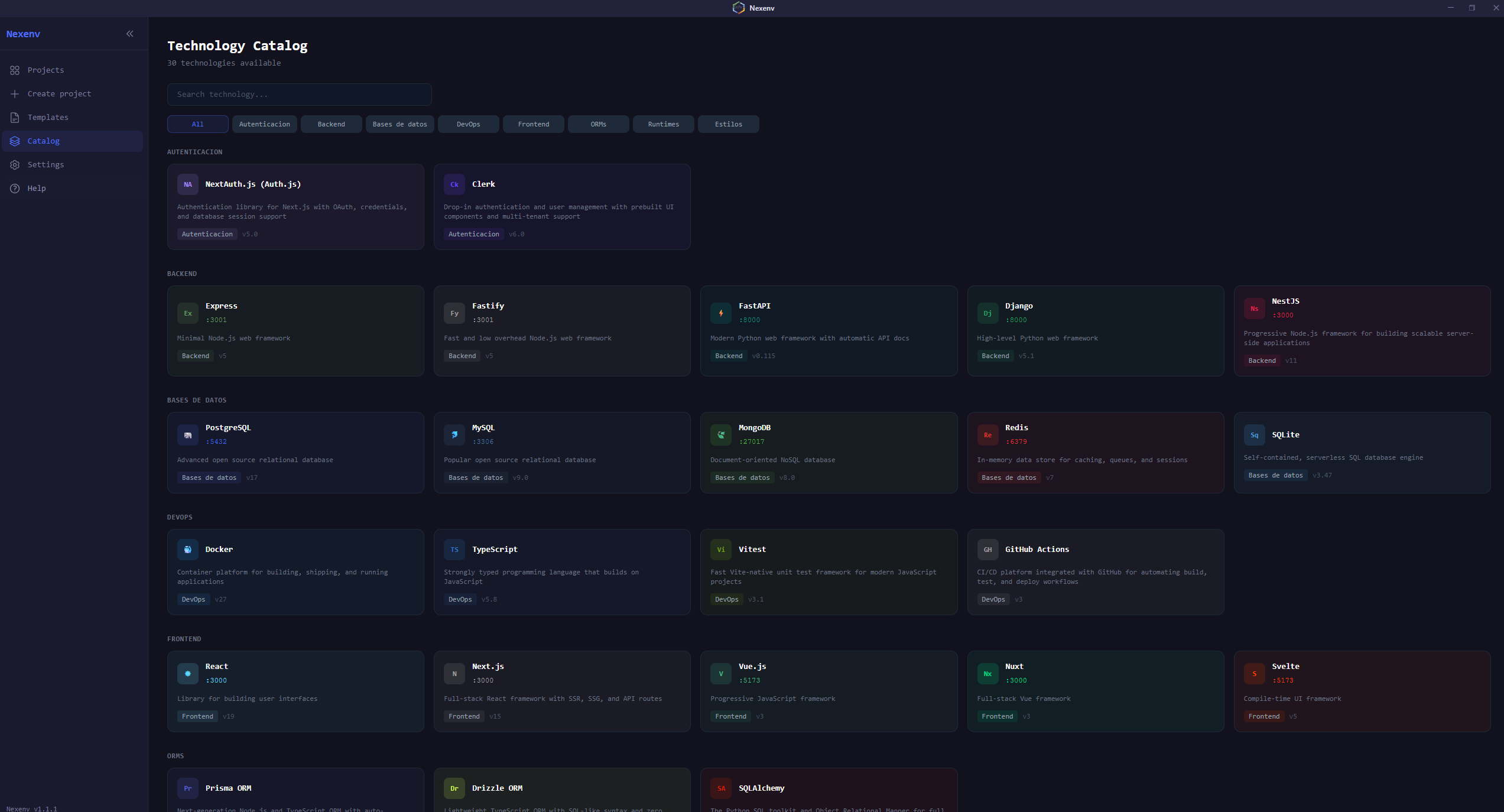Click the Fastify Fy icon
This screenshot has width=1504, height=812.
coord(454,313)
